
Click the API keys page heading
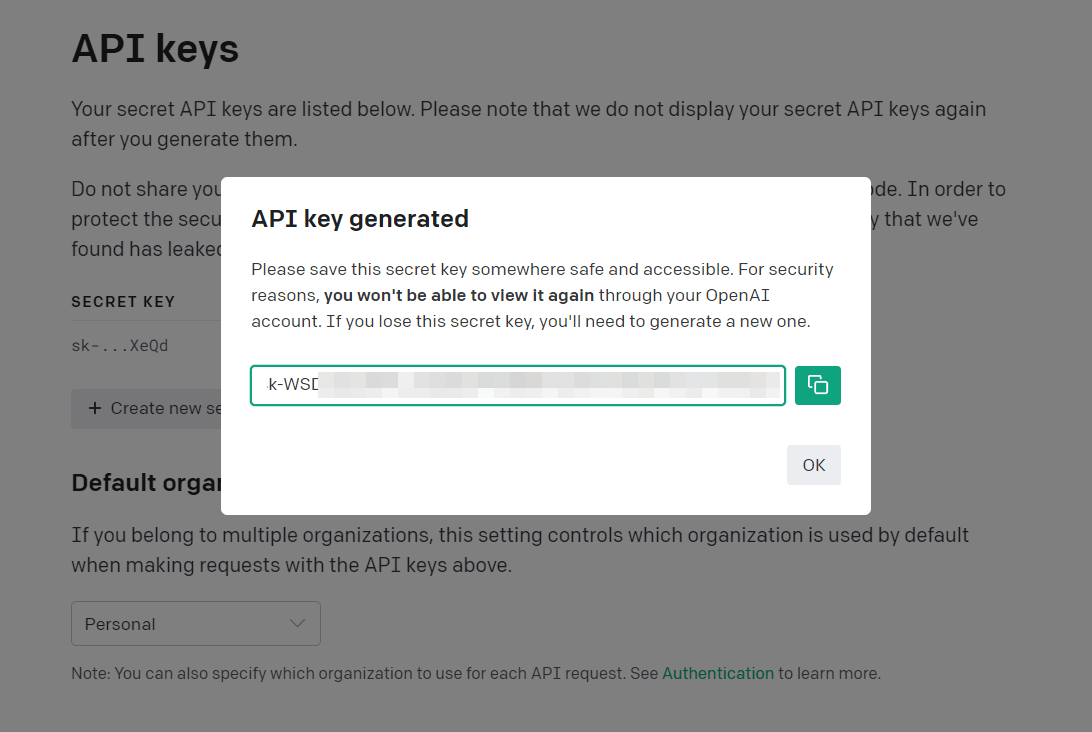pos(155,48)
